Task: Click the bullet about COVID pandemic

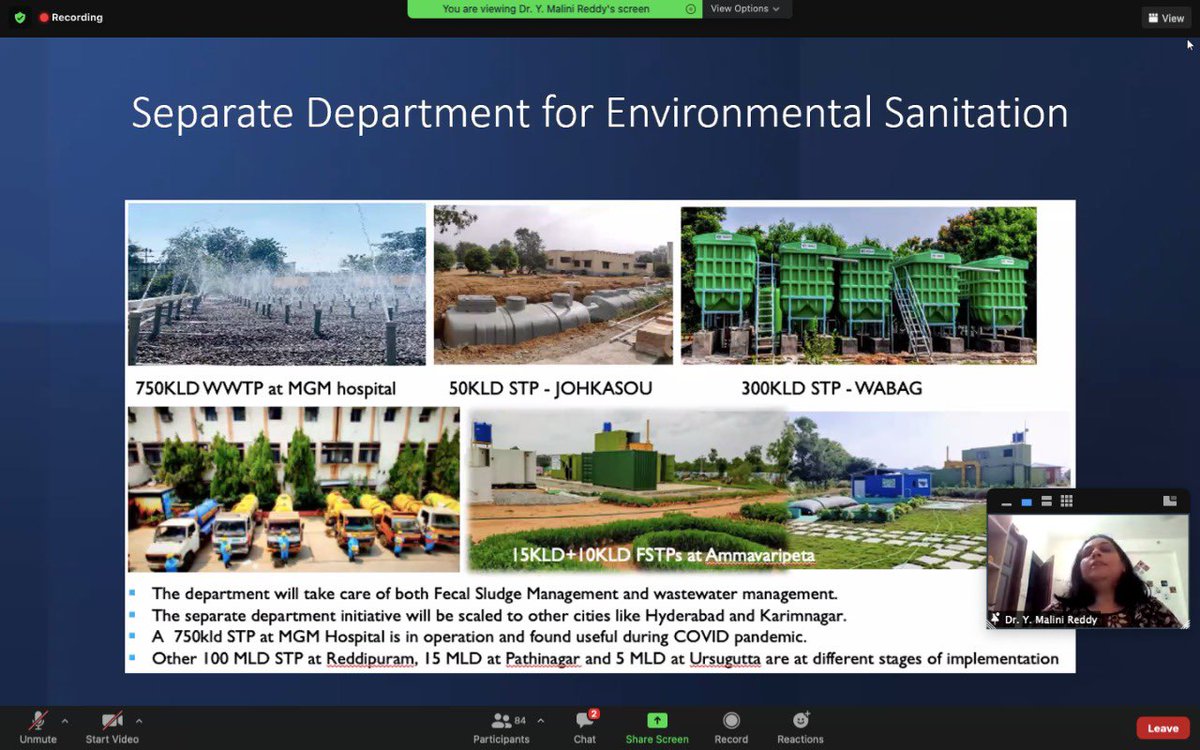Action: (x=479, y=637)
